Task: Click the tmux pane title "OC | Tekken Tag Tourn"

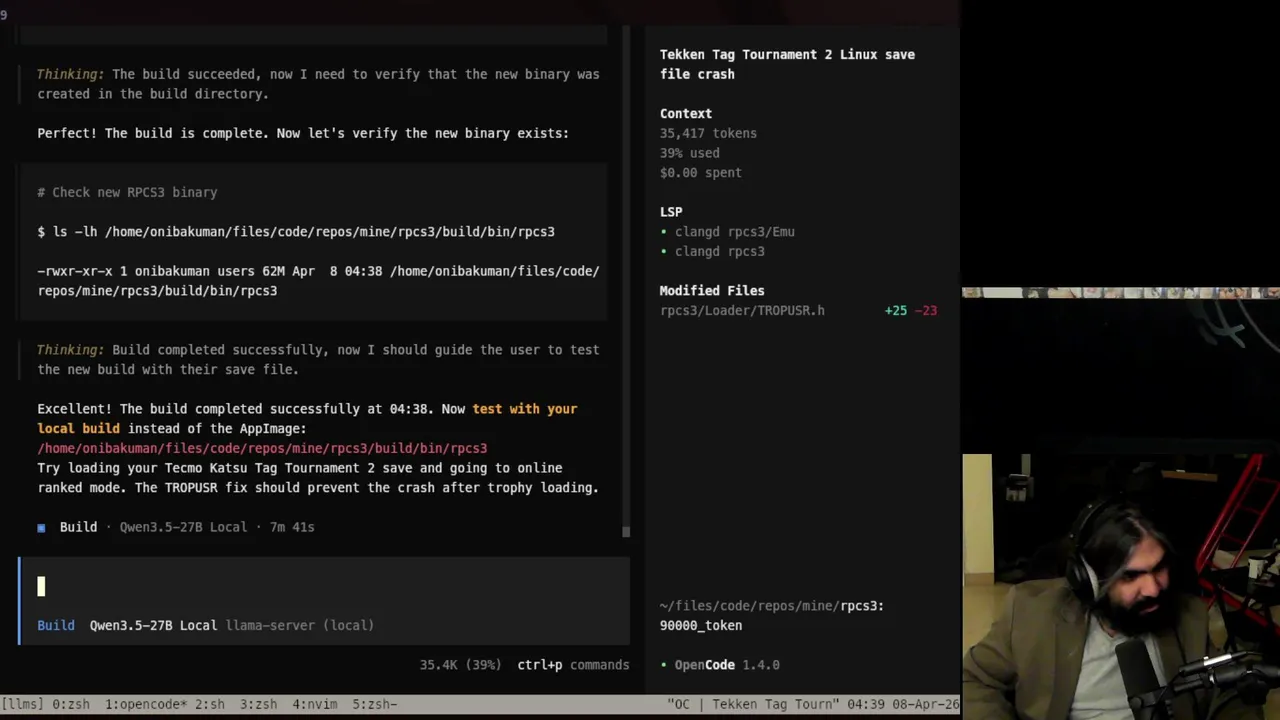Action: (x=755, y=704)
